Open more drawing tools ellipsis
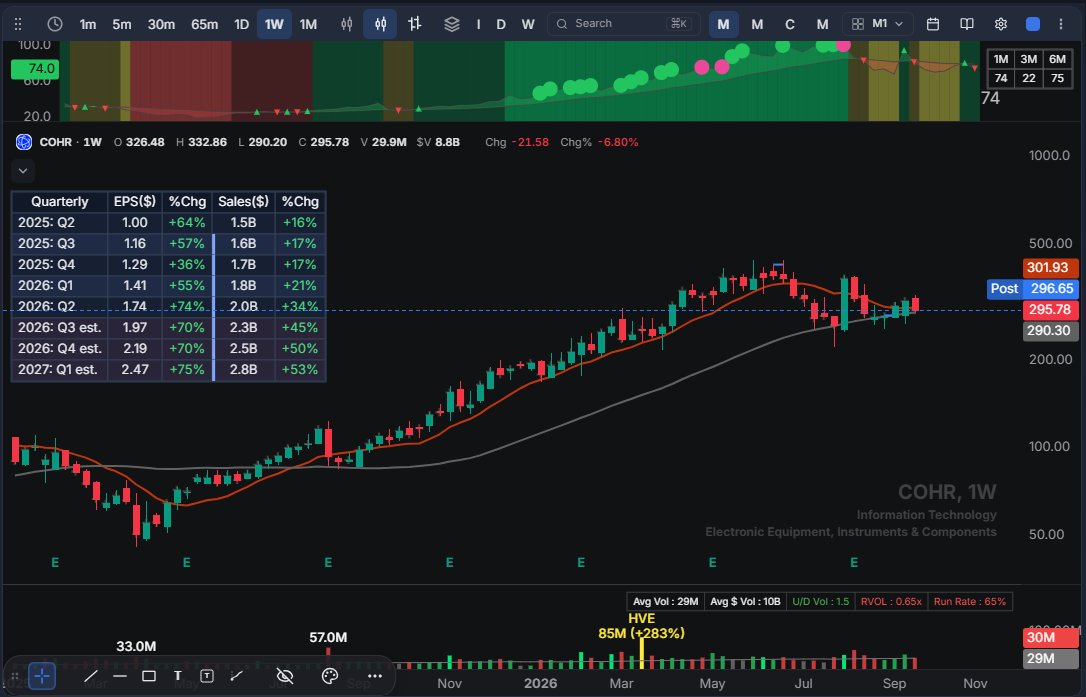Viewport: 1086px width, 697px height. 375,676
